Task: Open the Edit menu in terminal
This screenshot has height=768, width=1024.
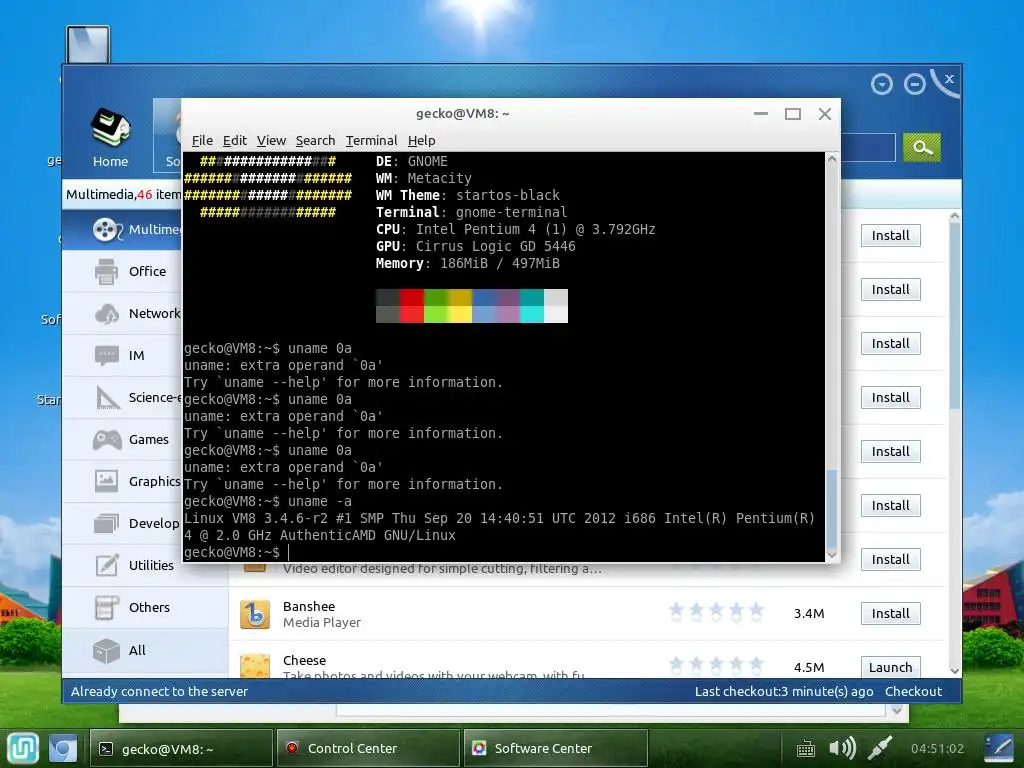Action: click(234, 140)
